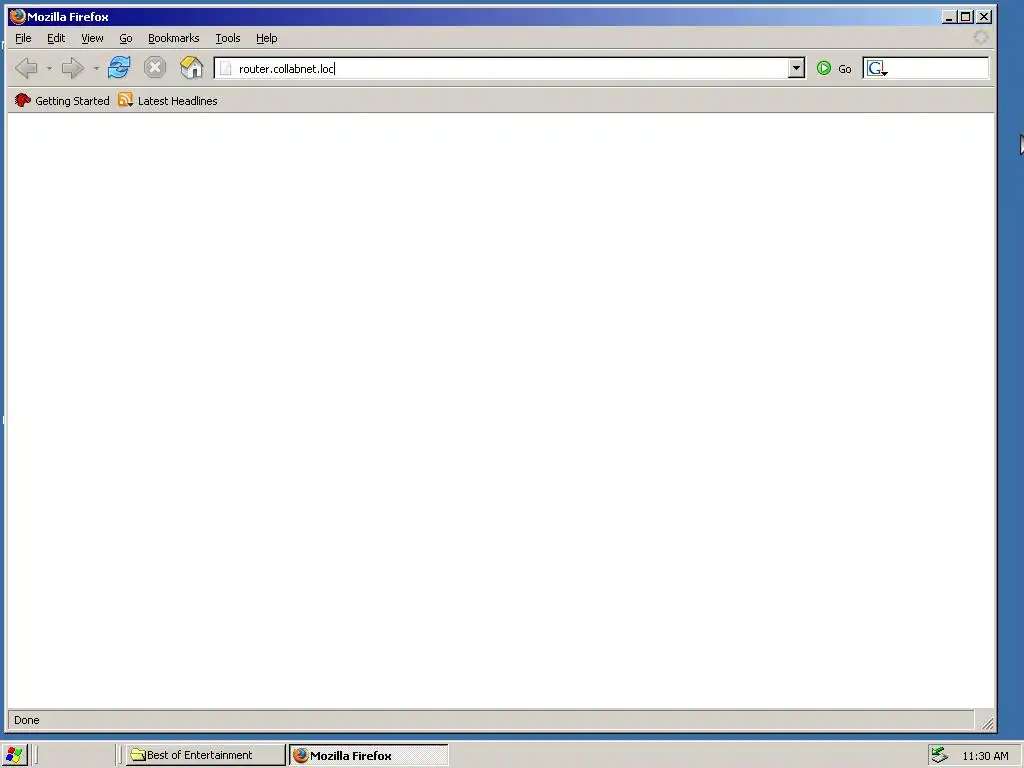Image resolution: width=1024 pixels, height=768 pixels.
Task: Go to the Home page
Action: 191,67
